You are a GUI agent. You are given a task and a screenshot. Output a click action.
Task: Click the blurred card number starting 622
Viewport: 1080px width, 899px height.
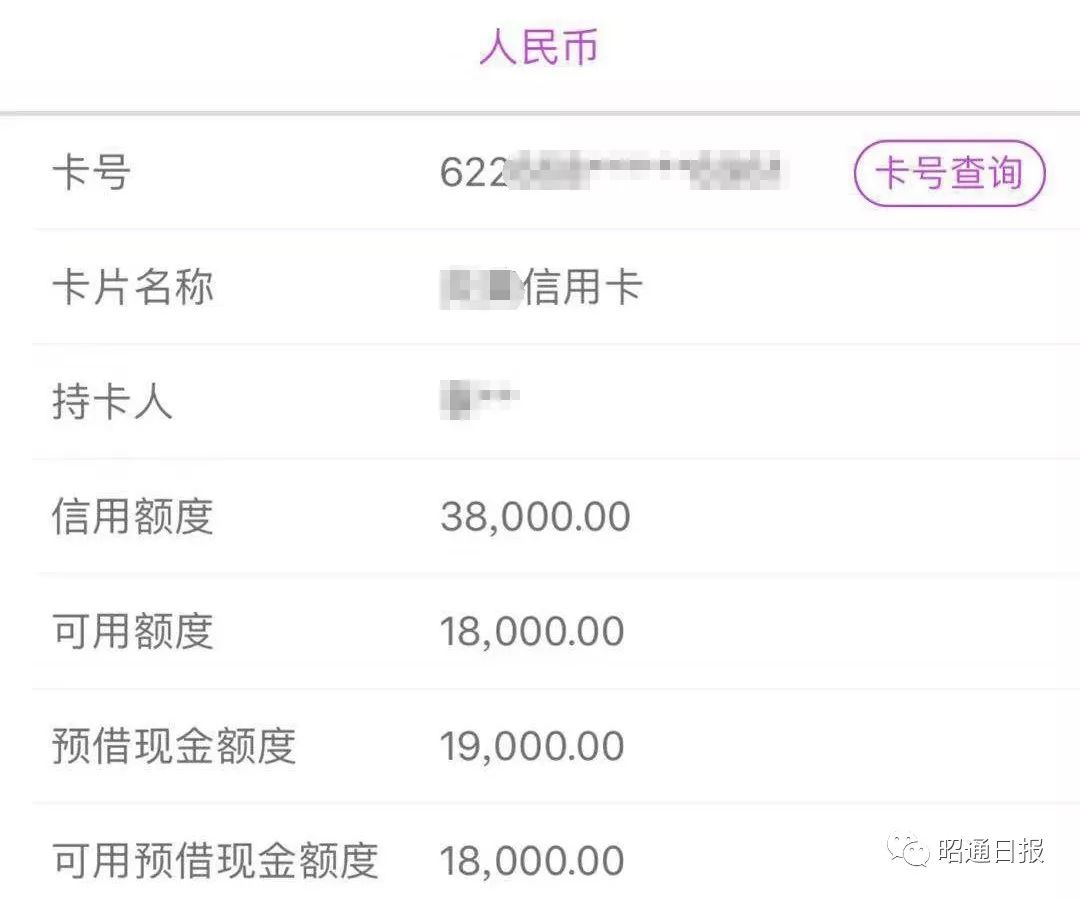point(611,172)
